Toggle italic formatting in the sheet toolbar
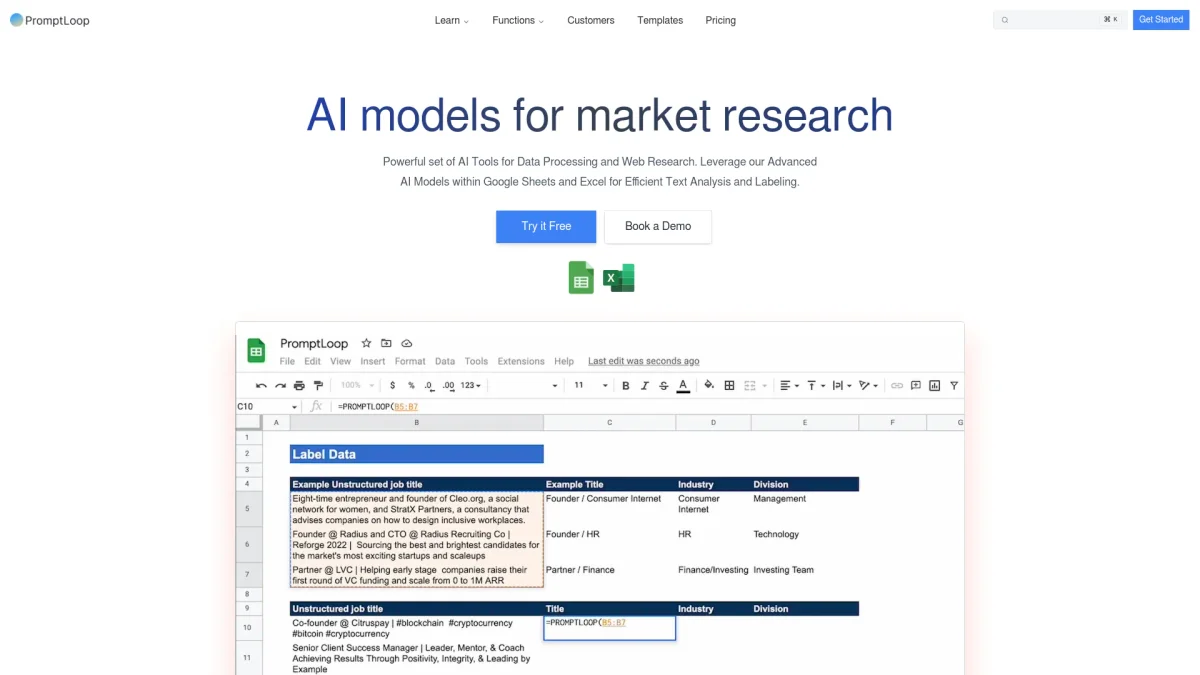1200x675 pixels. click(x=645, y=385)
